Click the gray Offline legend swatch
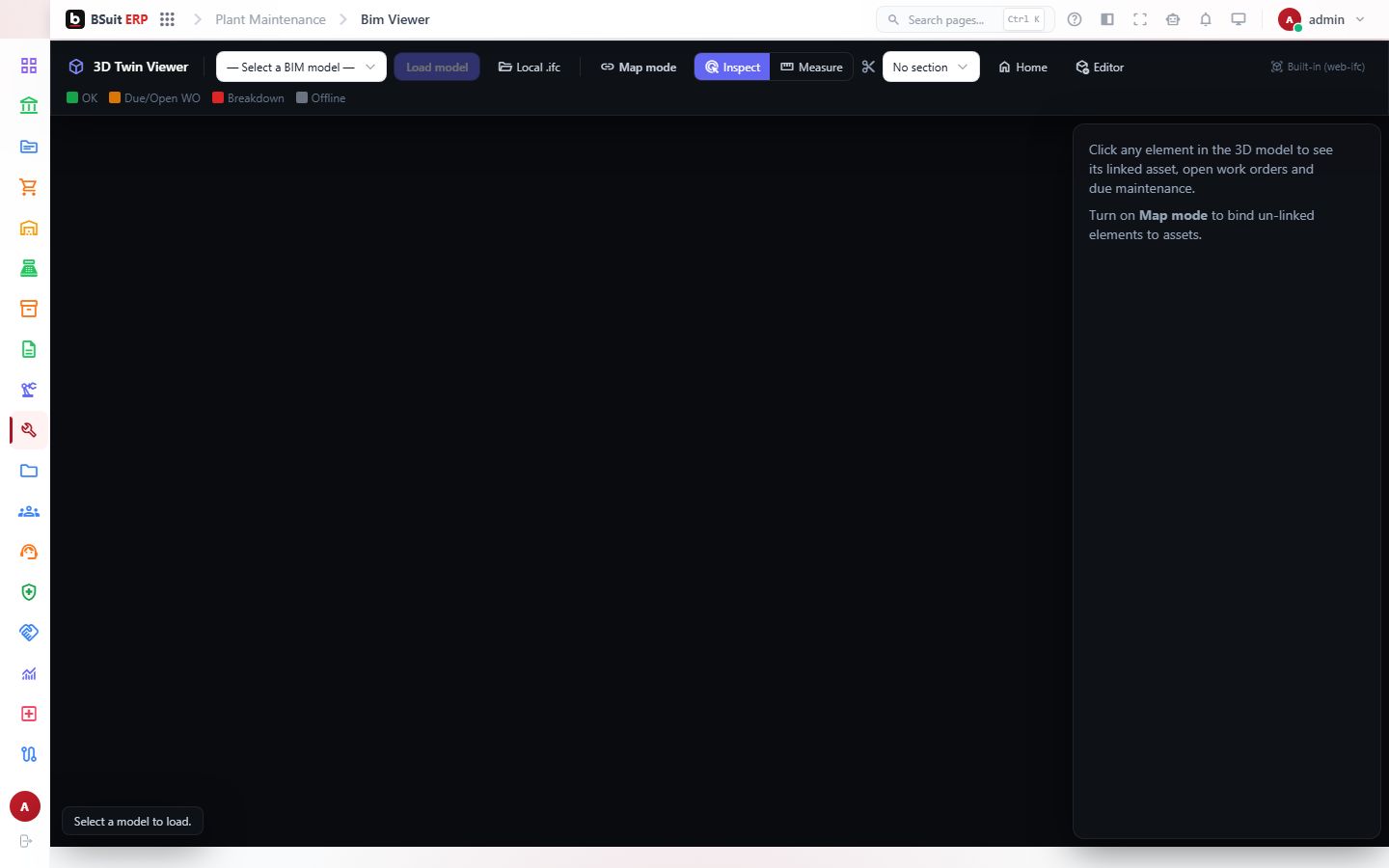 point(302,97)
